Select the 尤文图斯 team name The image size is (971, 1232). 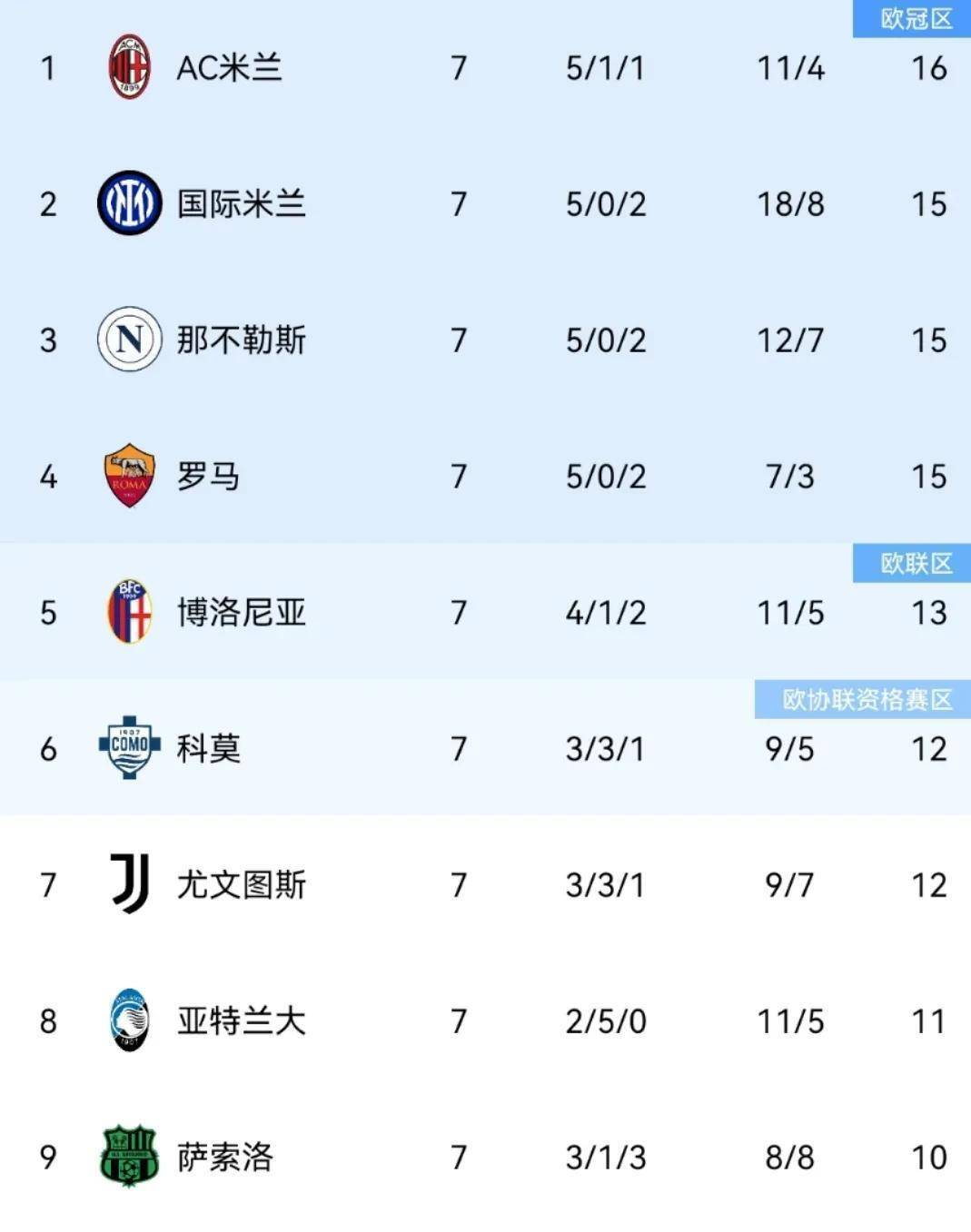[x=241, y=885]
